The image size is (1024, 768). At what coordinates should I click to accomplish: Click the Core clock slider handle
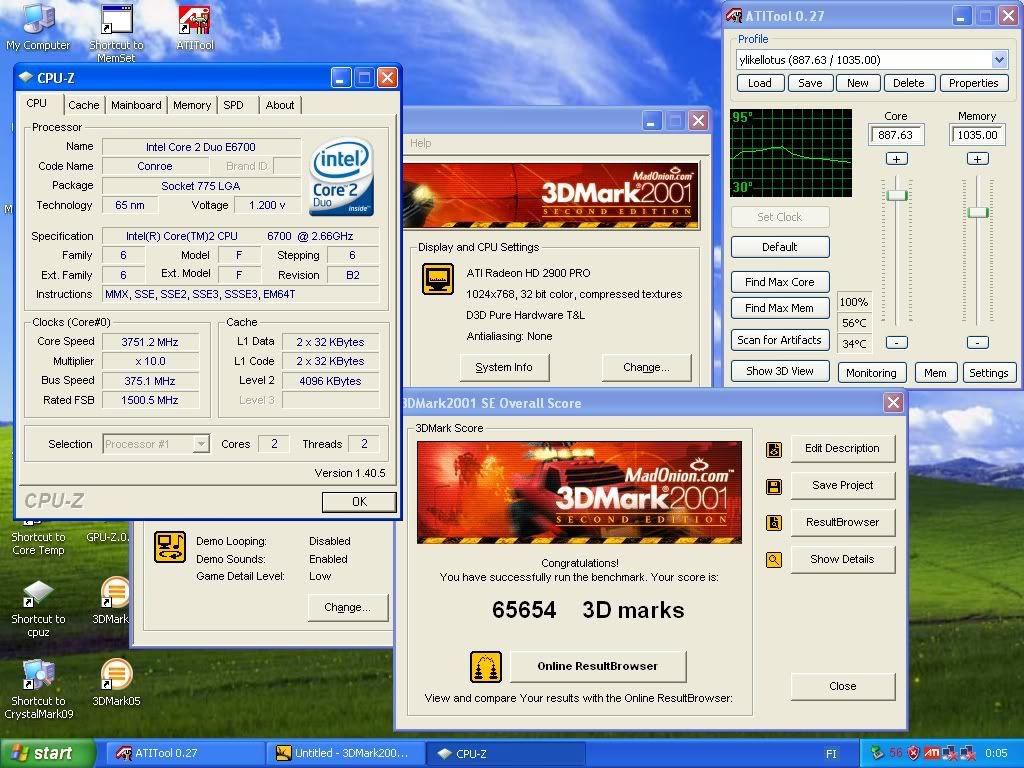point(897,195)
